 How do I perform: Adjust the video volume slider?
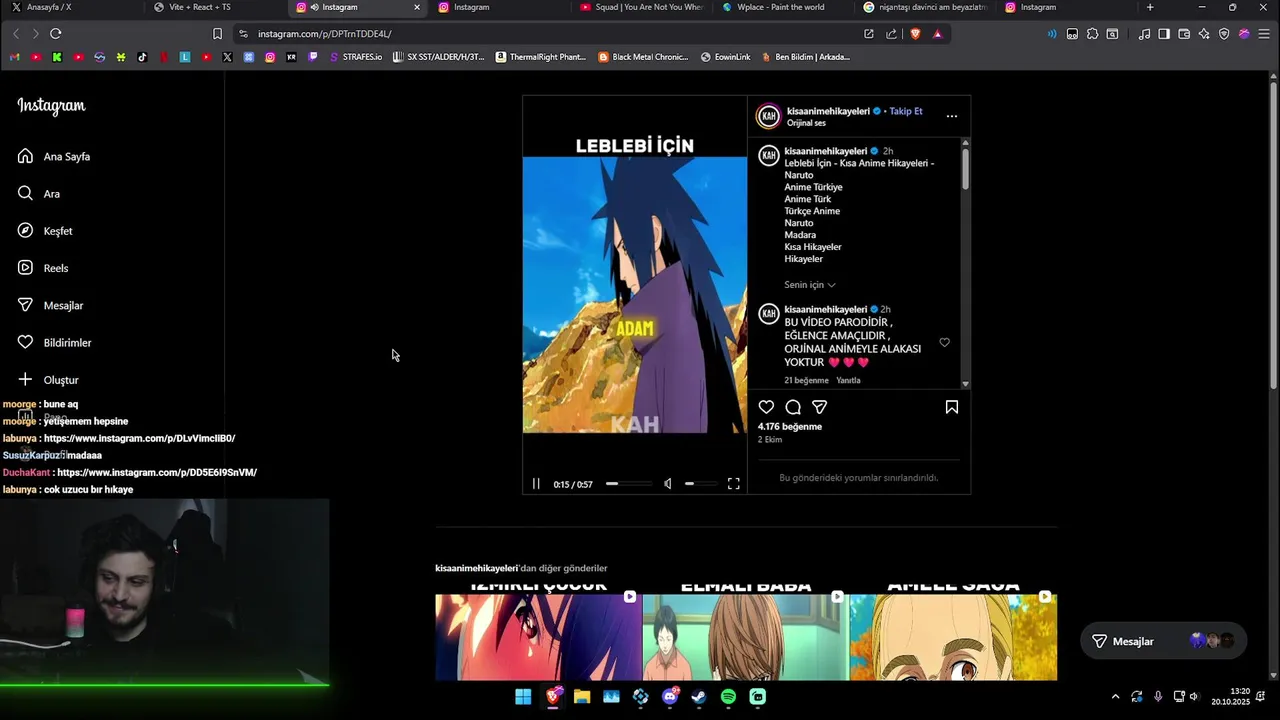[x=701, y=484]
